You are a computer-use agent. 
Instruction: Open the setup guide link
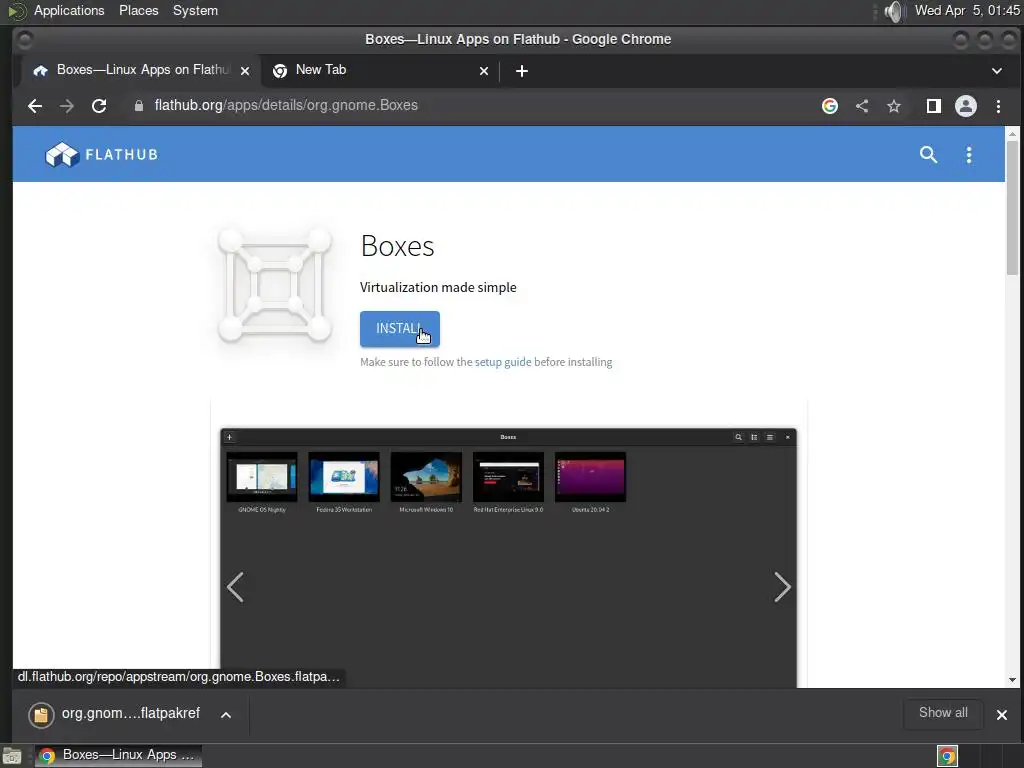click(x=503, y=362)
